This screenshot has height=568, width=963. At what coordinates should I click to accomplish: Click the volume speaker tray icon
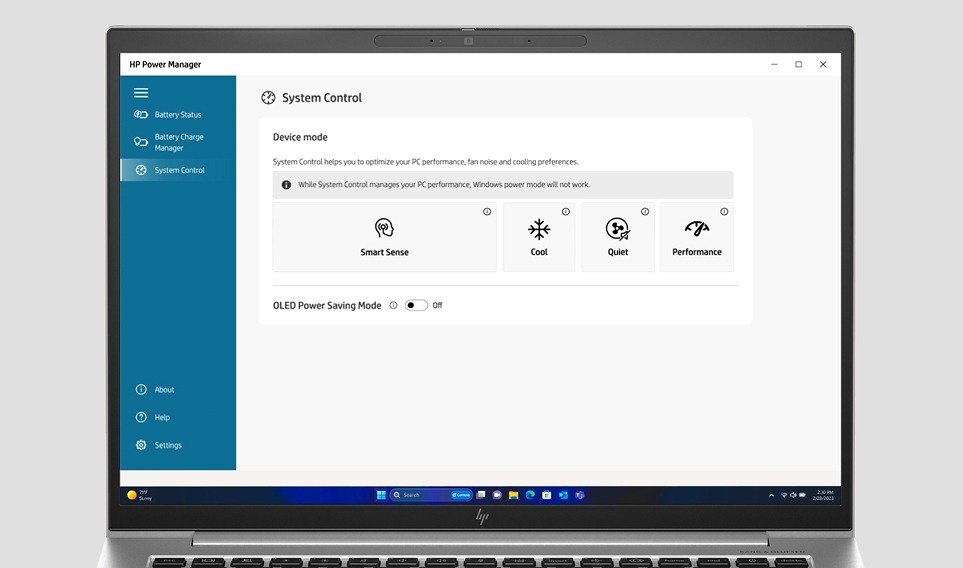[793, 495]
